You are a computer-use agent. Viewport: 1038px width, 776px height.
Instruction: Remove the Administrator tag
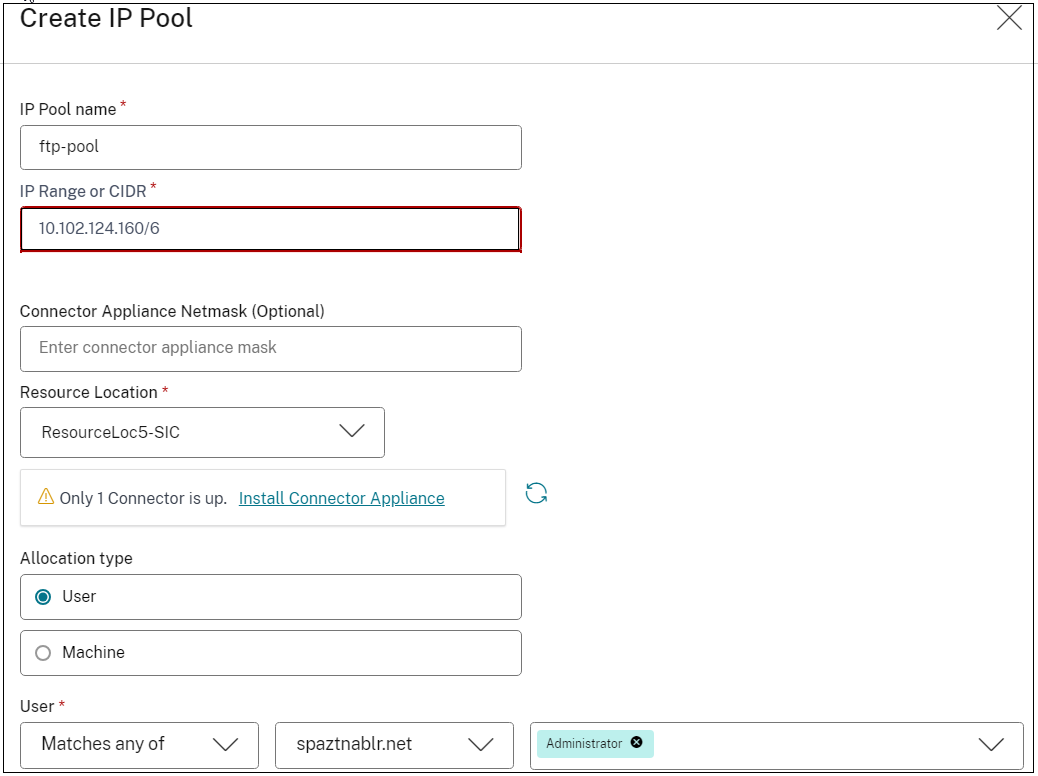636,743
